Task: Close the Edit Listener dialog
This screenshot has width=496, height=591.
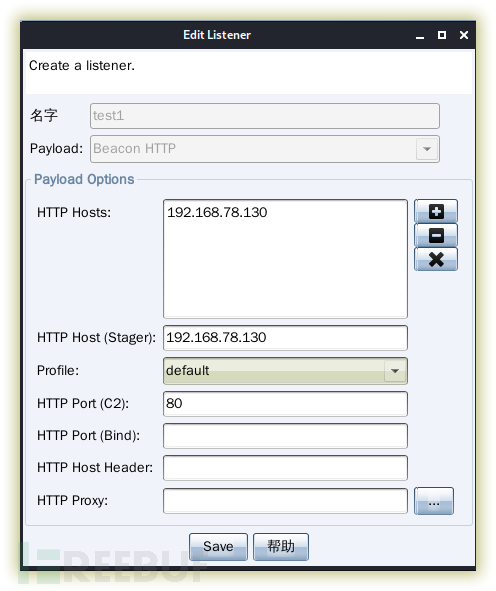Action: (464, 35)
